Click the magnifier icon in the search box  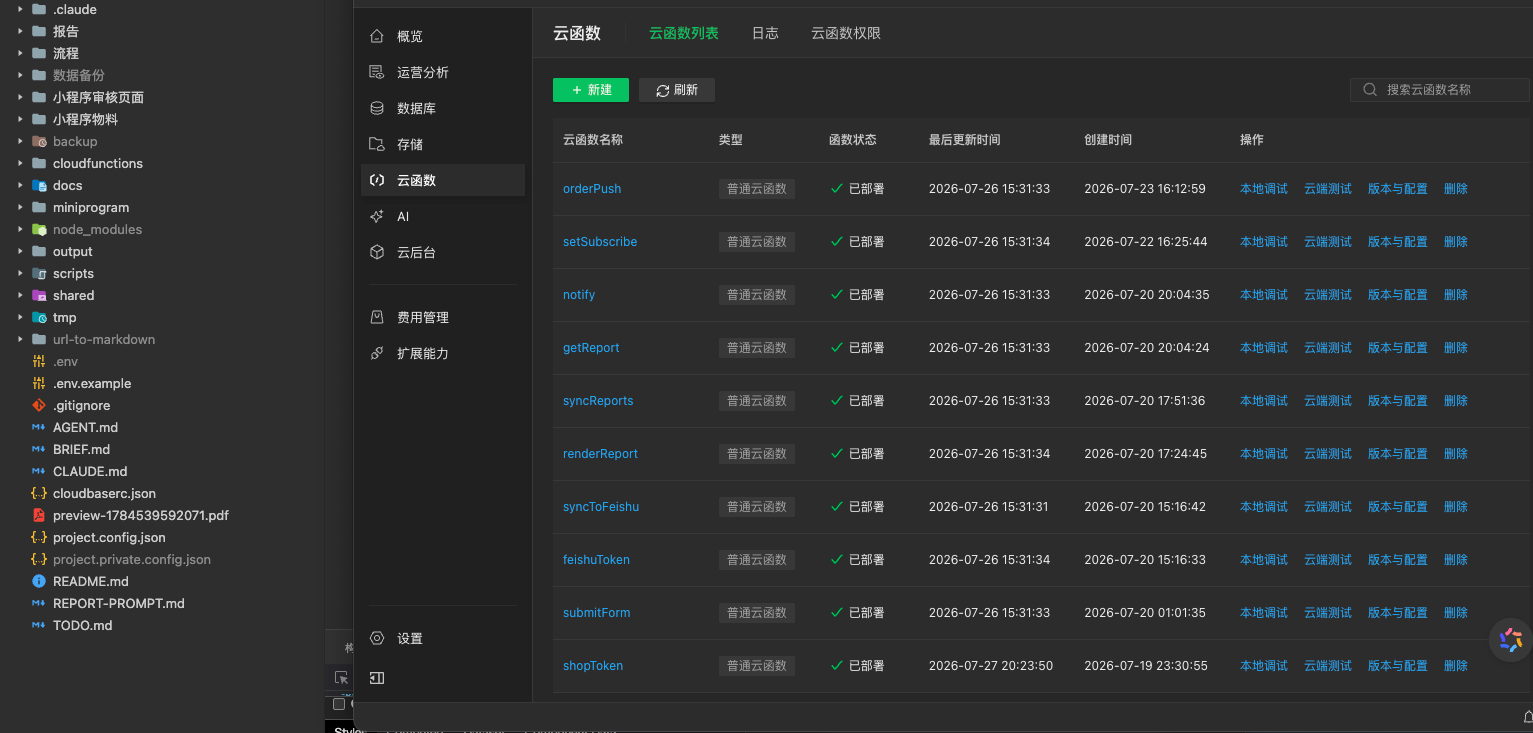(x=1370, y=90)
